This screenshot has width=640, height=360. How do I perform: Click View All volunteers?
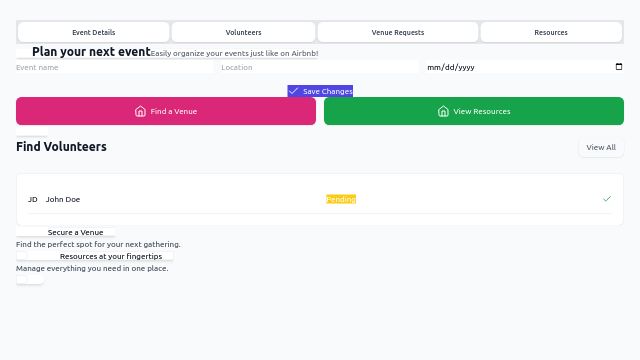tap(601, 147)
